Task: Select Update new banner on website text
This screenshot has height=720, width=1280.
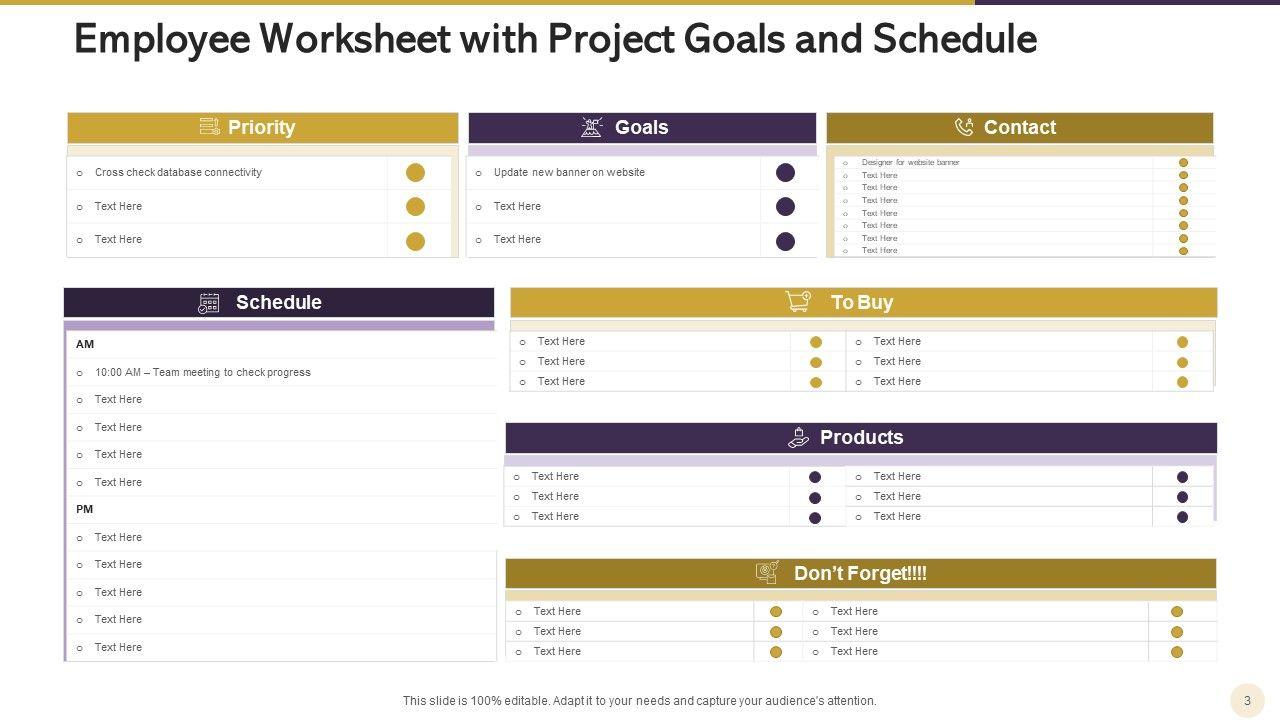Action: coord(569,172)
